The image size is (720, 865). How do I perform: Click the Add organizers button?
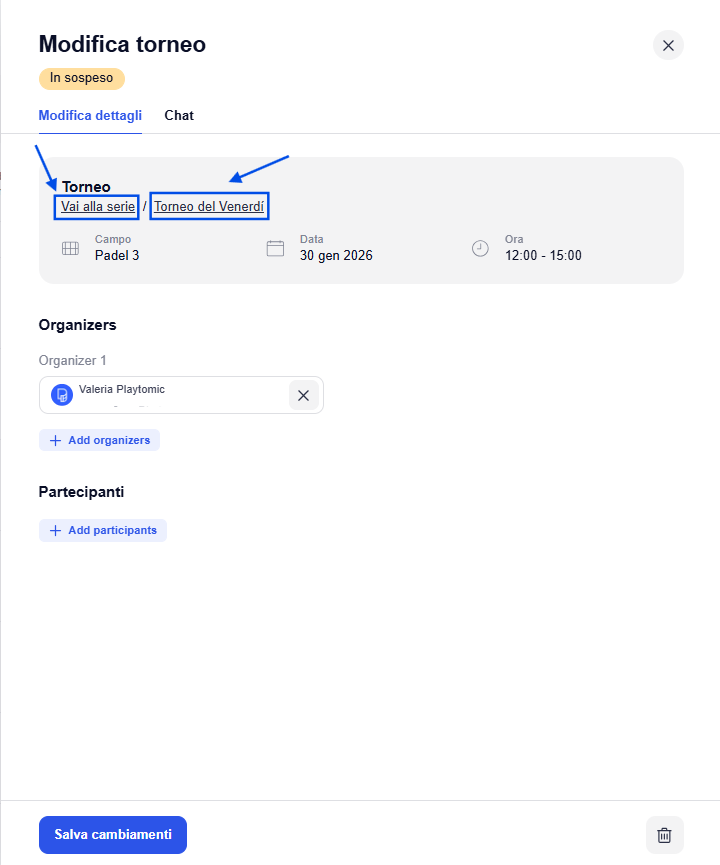(99, 440)
